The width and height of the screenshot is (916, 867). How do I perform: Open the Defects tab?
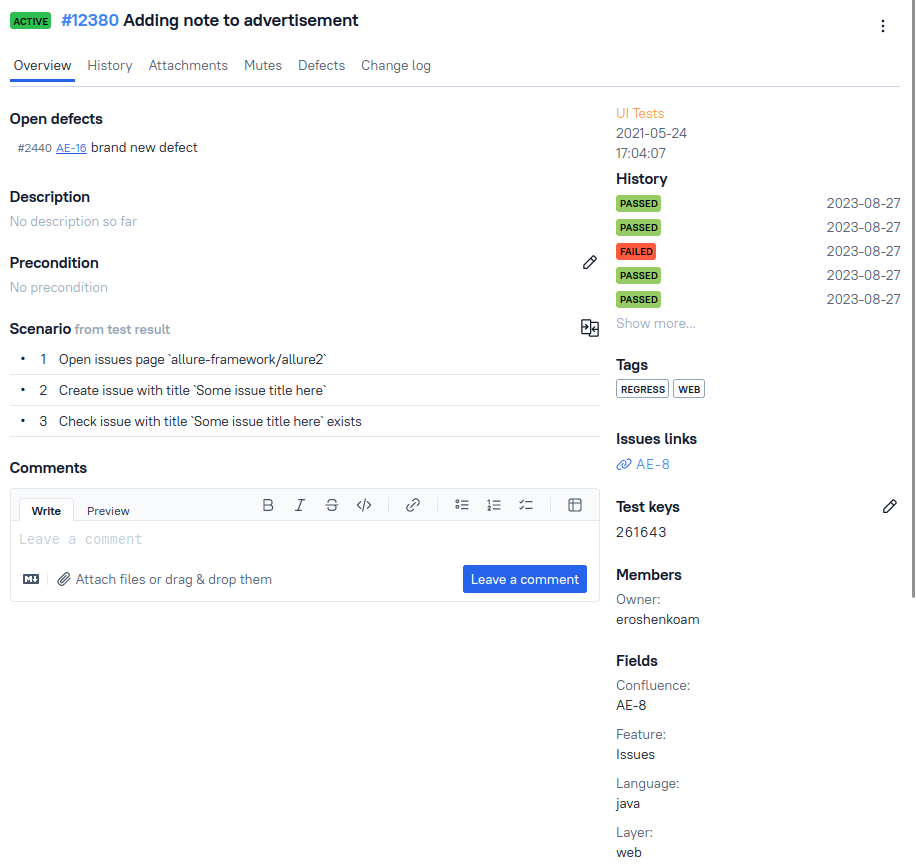321,65
